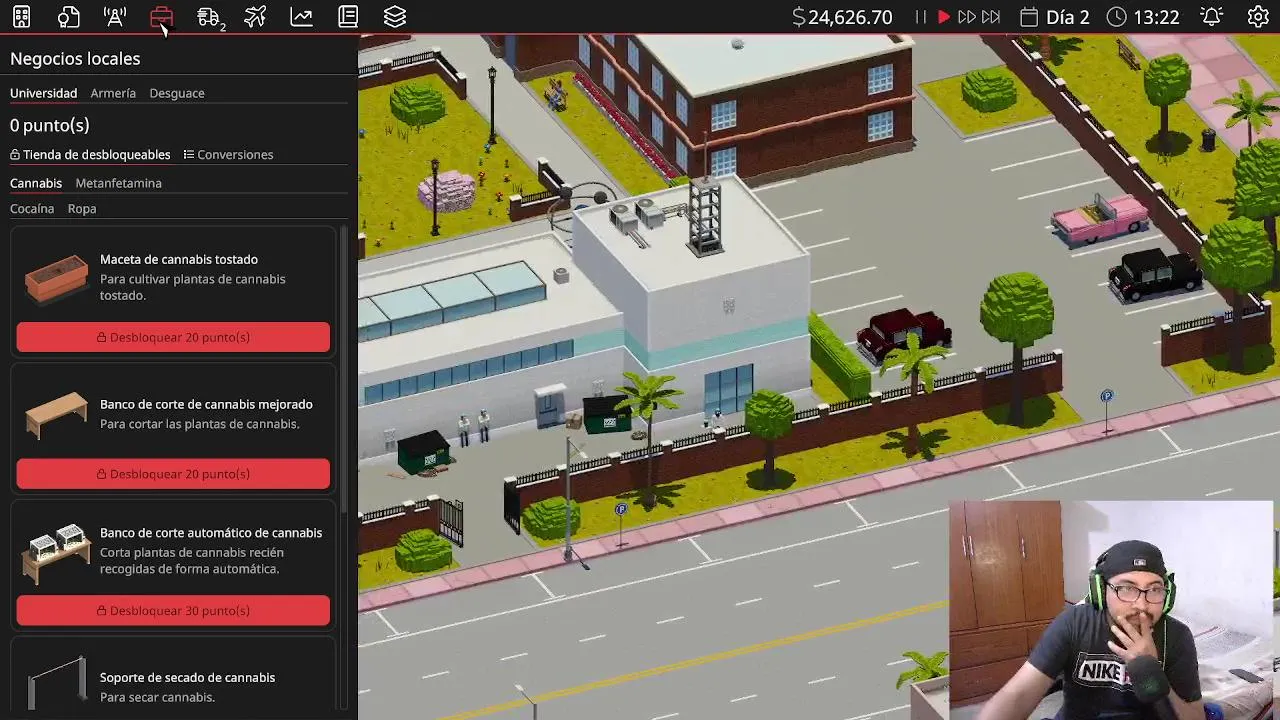Pause the game time
The width and height of the screenshot is (1280, 720).
920,17
